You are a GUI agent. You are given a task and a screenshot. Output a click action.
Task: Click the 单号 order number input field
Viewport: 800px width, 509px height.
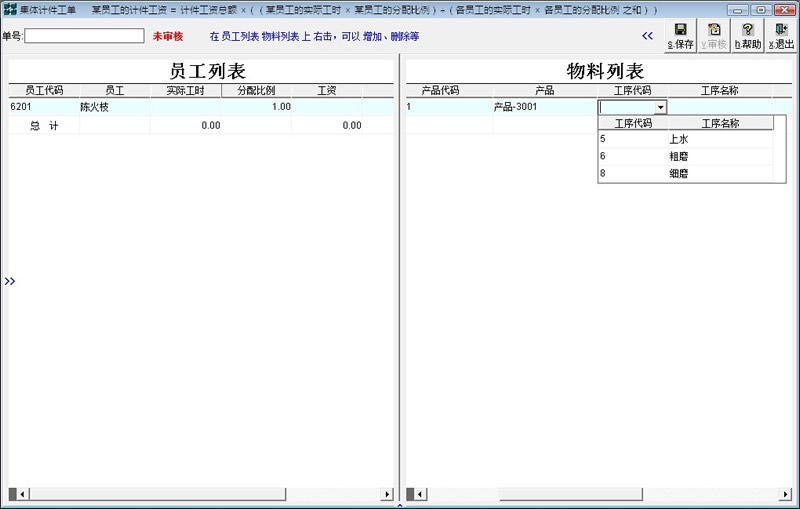(85, 36)
